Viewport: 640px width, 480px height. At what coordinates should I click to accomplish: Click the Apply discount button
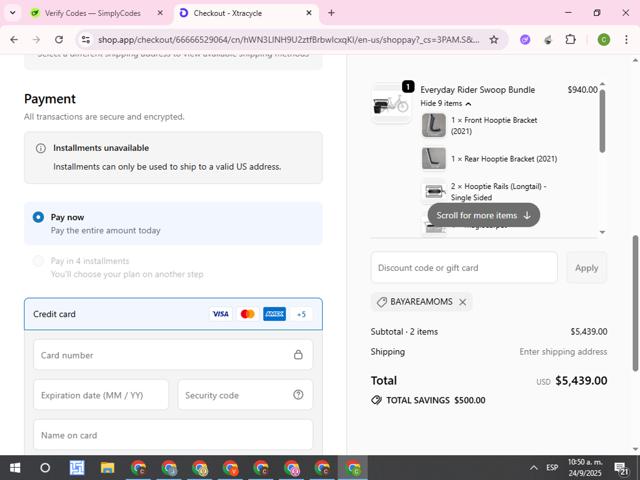click(x=587, y=268)
